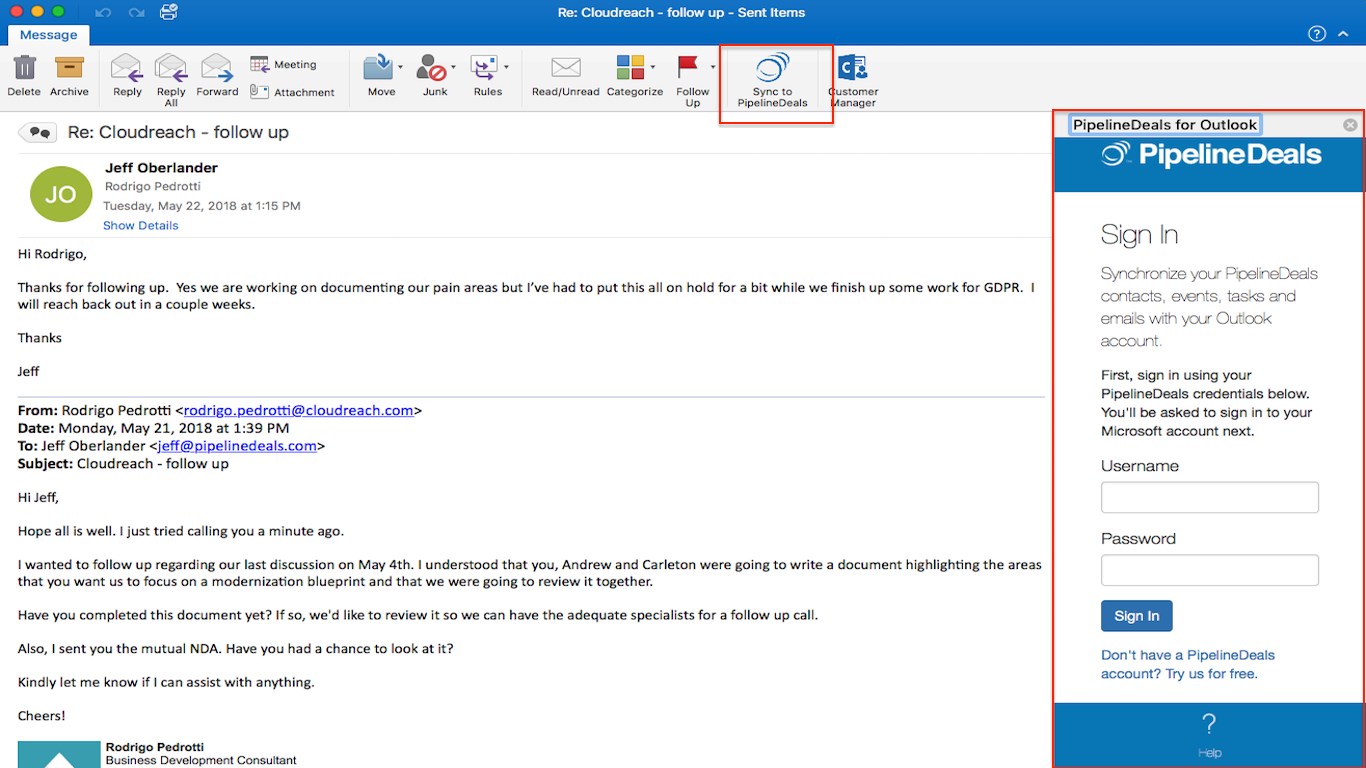Open the Rules button

[x=487, y=76]
